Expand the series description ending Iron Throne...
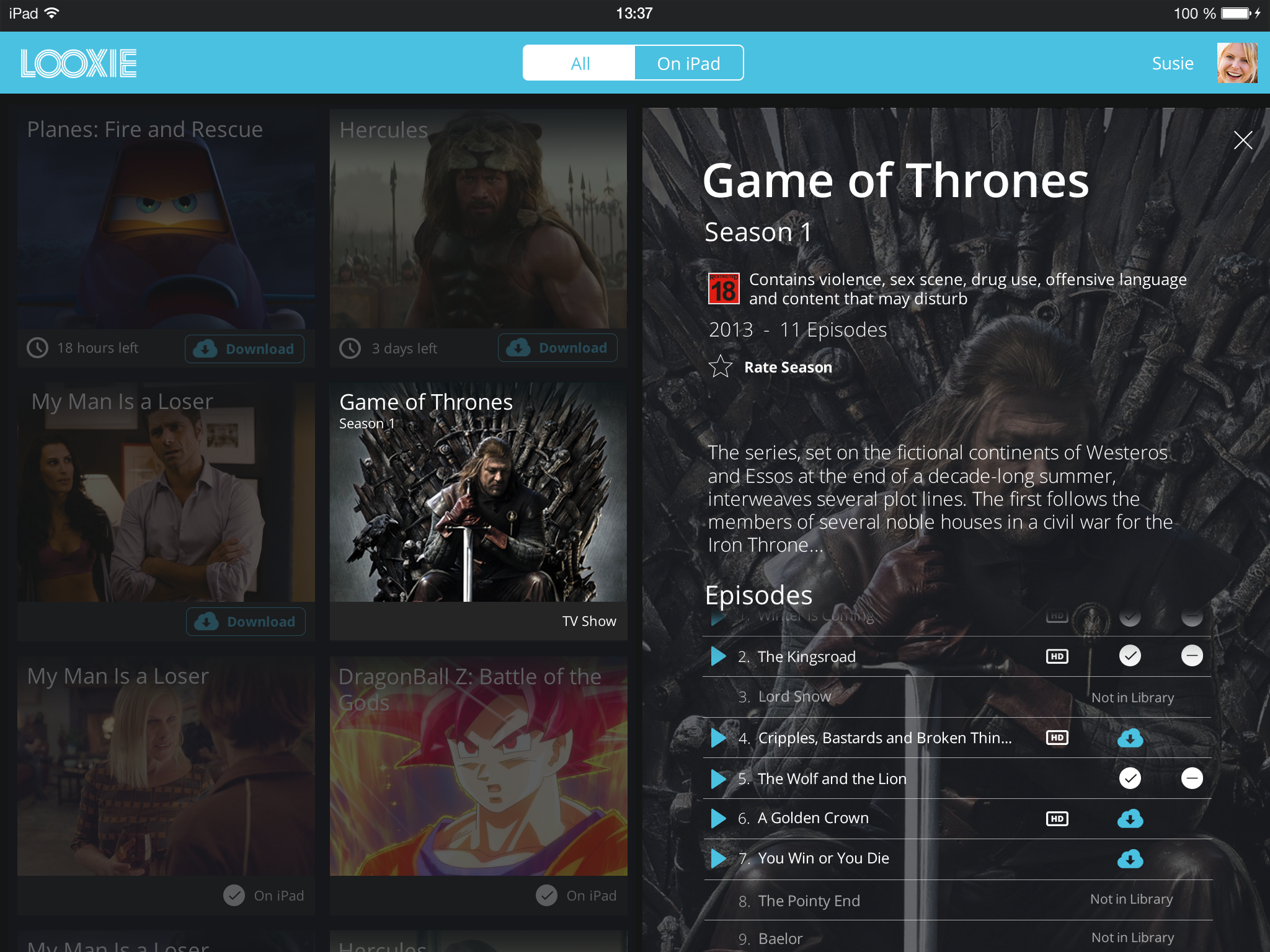1270x952 pixels. 940,498
